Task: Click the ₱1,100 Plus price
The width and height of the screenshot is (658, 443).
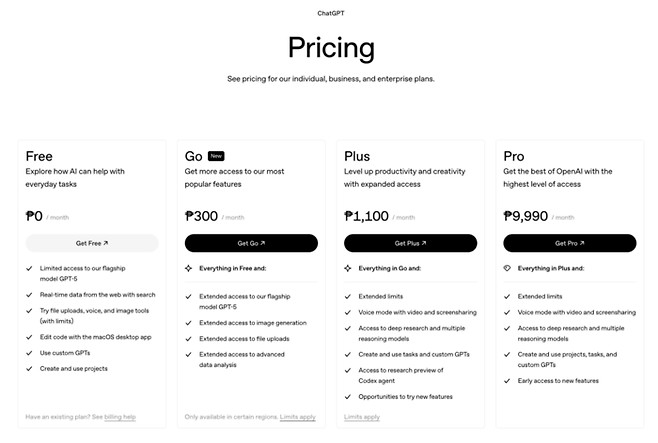Action: coord(366,215)
